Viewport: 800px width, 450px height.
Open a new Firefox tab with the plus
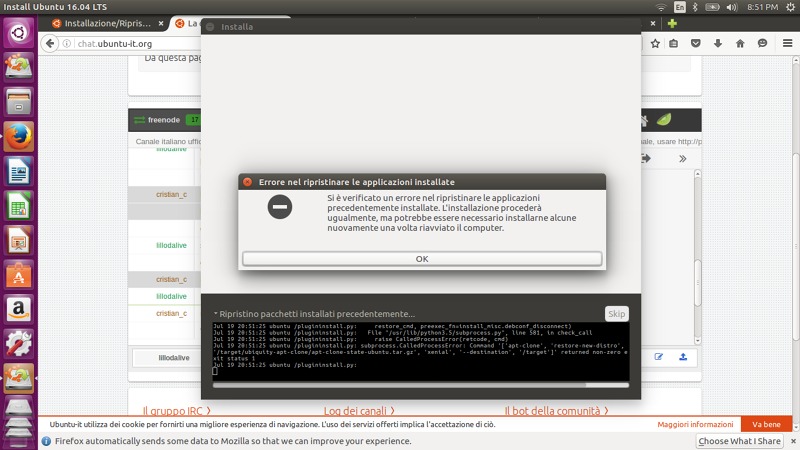[x=672, y=23]
